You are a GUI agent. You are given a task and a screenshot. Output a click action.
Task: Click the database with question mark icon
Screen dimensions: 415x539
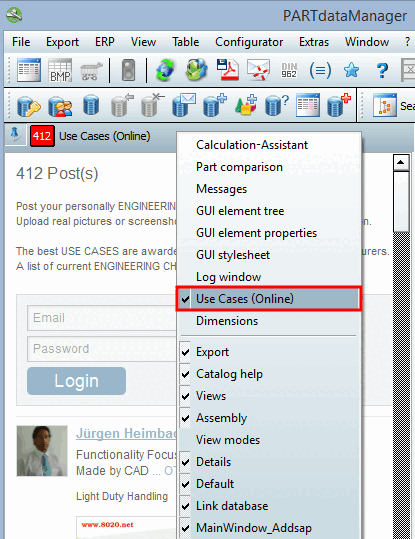(277, 105)
